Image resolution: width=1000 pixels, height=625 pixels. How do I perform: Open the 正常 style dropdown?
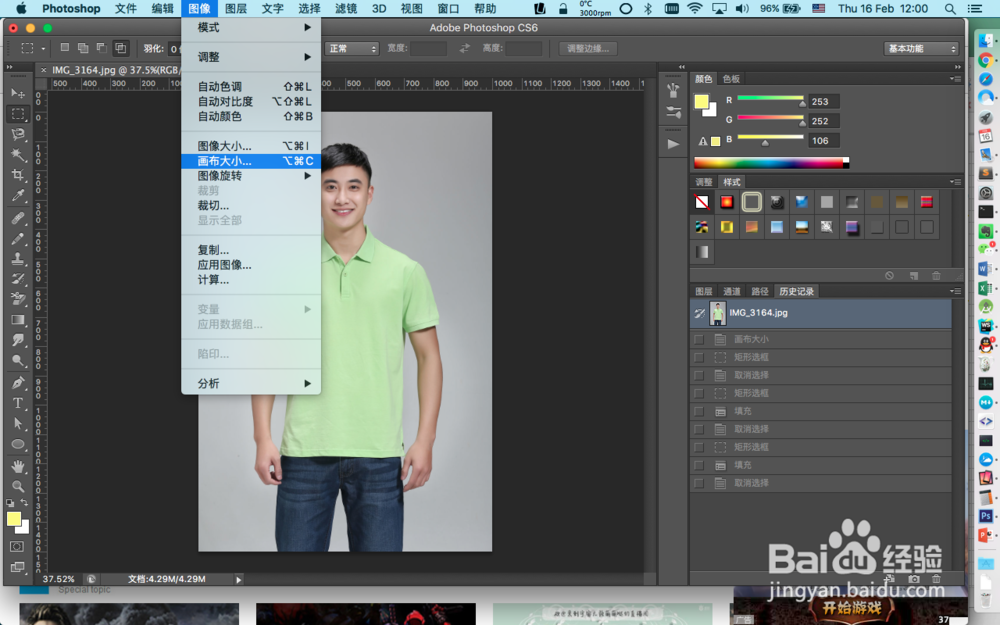tap(352, 48)
